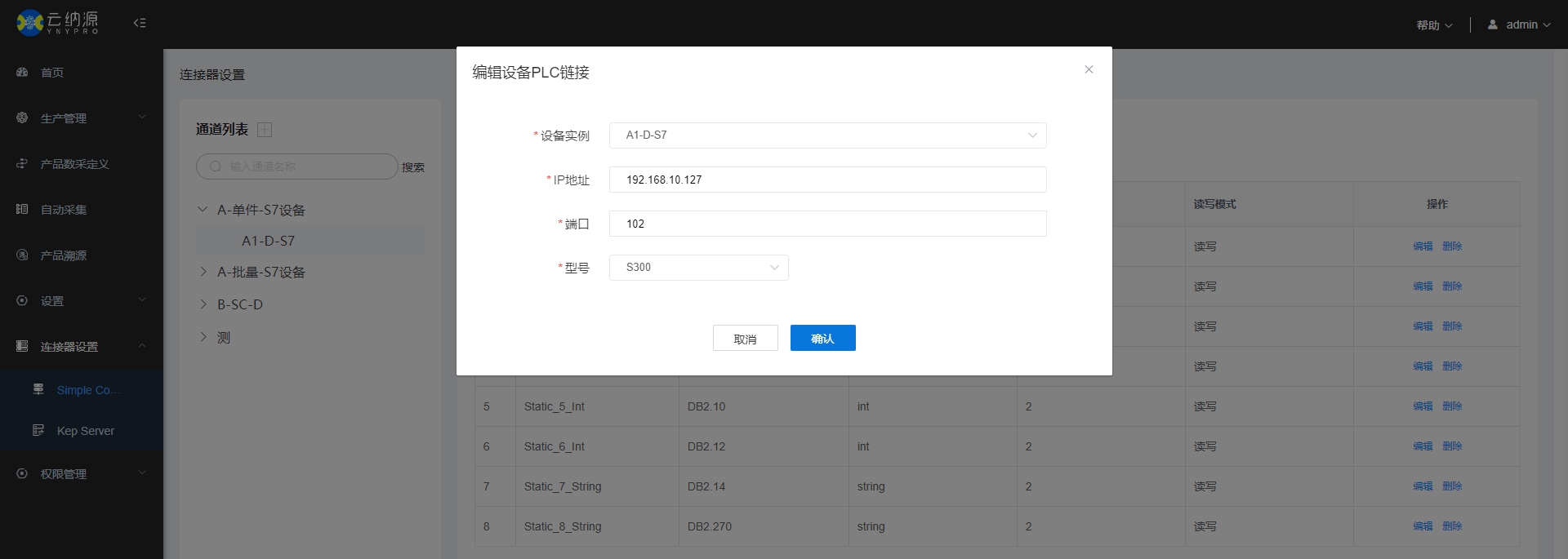Click the 取消 button

(745, 338)
